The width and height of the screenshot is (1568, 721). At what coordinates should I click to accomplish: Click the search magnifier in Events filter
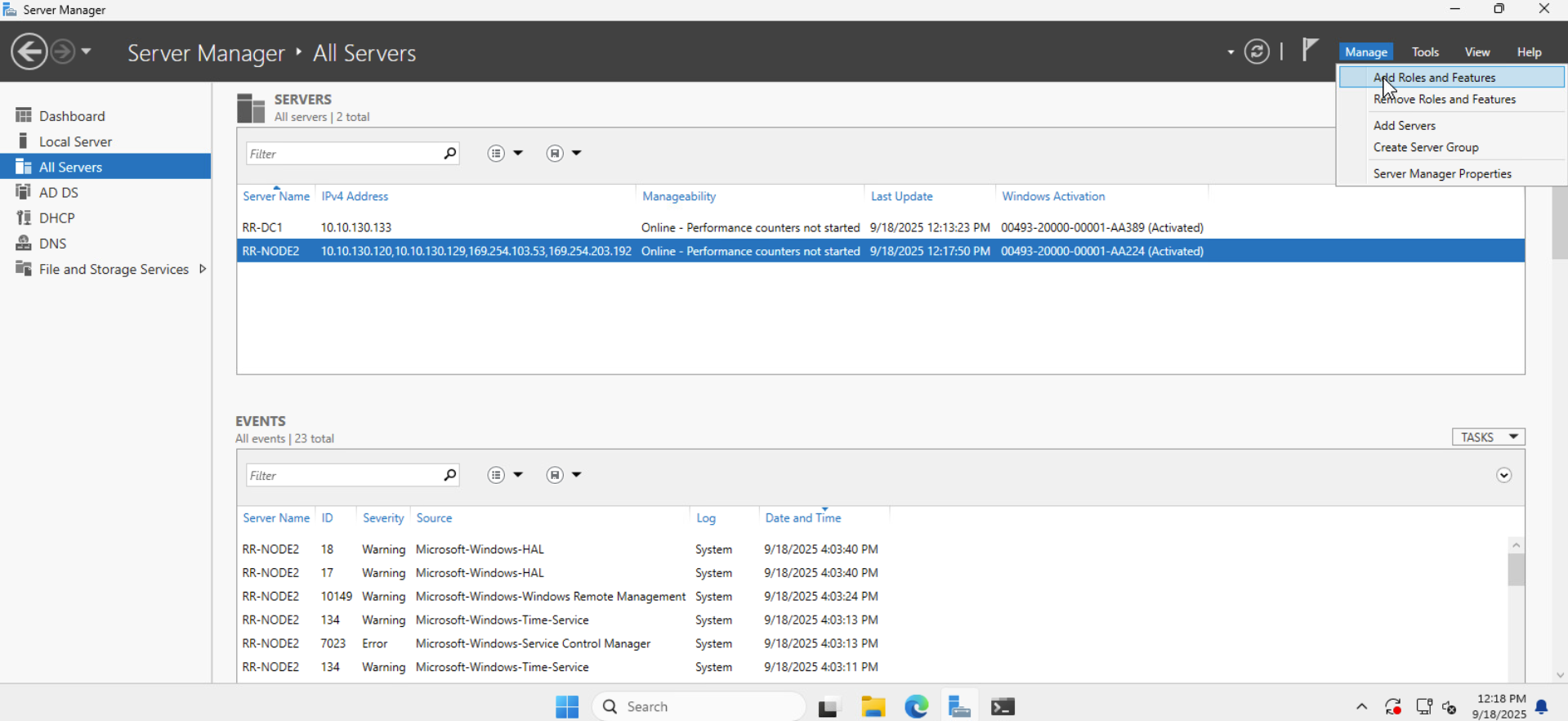[449, 475]
